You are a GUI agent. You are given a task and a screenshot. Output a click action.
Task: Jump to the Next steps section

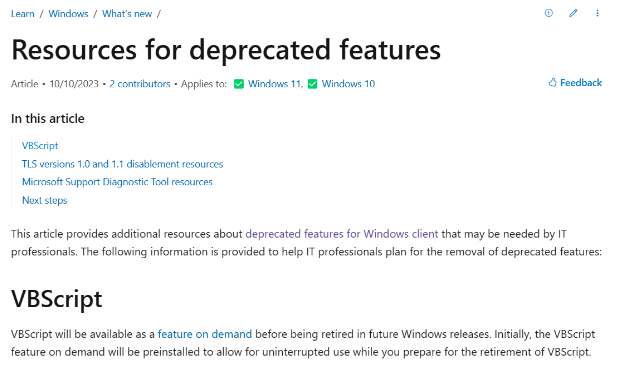click(x=44, y=200)
